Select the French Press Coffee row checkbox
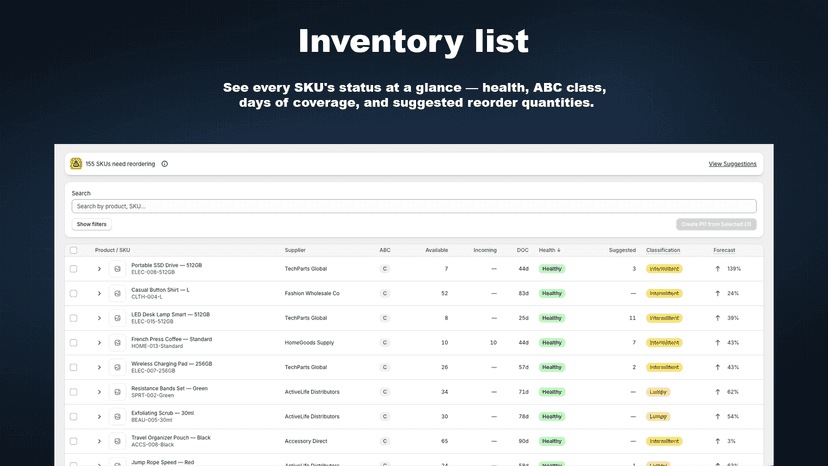The height and width of the screenshot is (466, 828). [73, 343]
